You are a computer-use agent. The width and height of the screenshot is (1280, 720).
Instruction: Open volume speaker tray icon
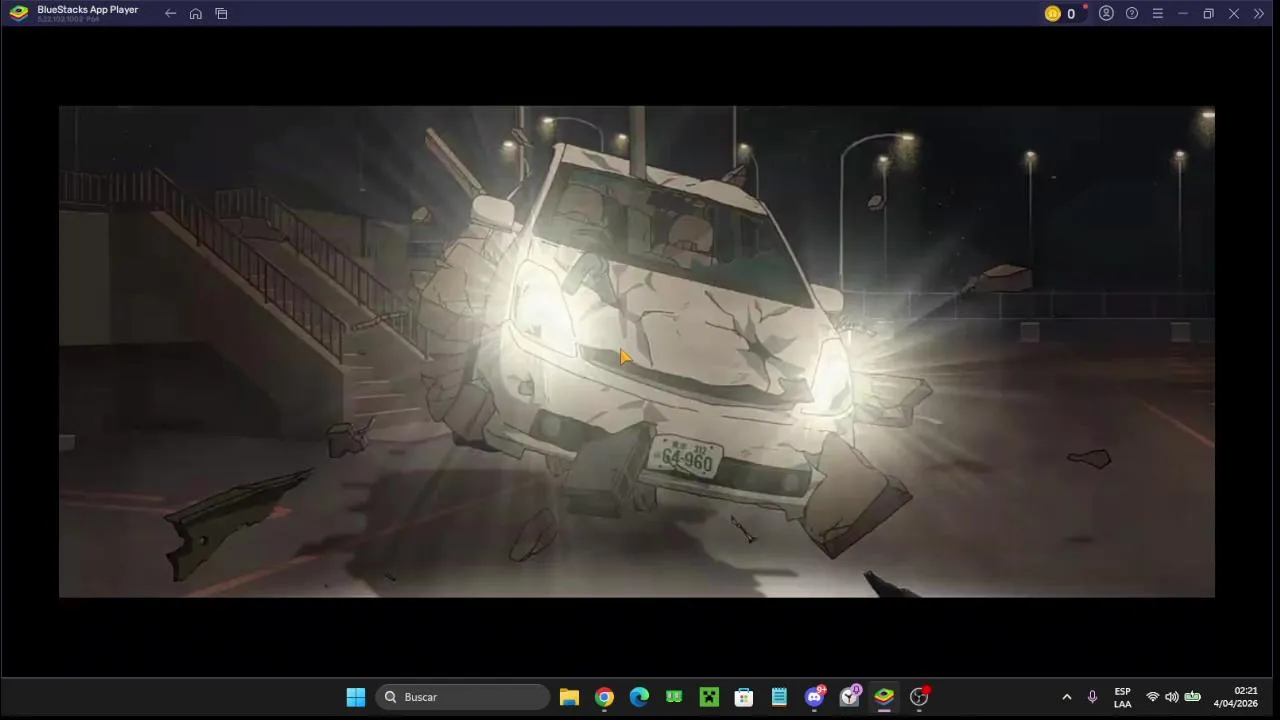pos(1172,697)
